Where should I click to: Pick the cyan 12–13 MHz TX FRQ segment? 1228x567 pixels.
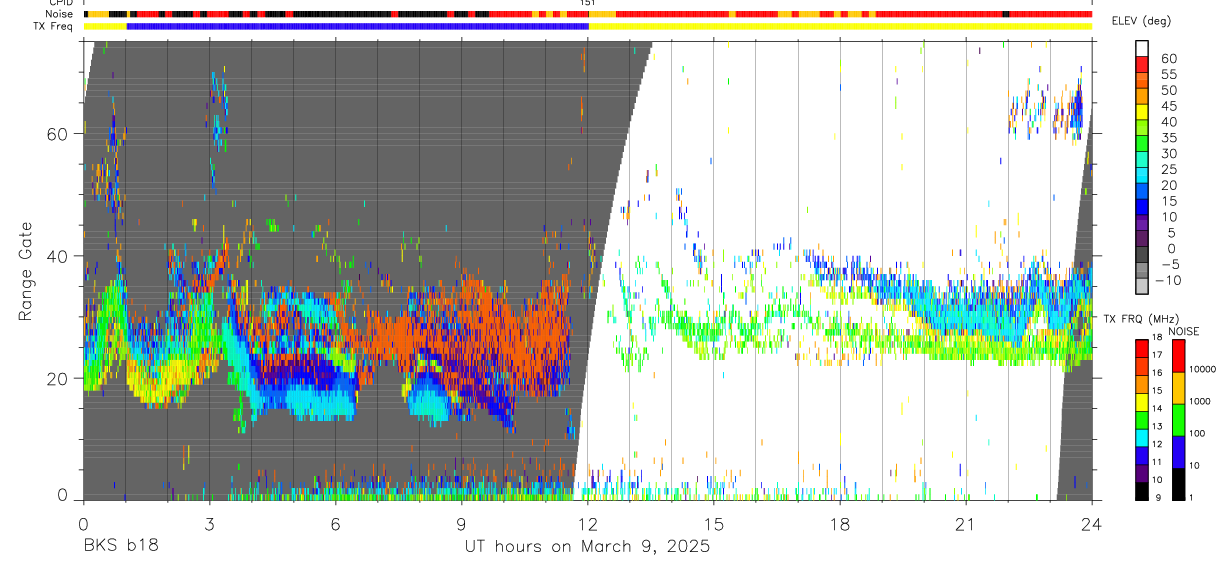[x=1142, y=437]
